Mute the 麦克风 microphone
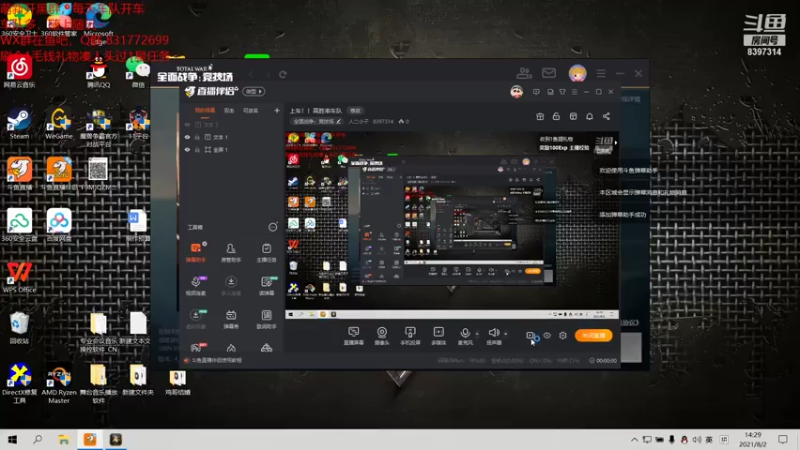 pos(465,336)
